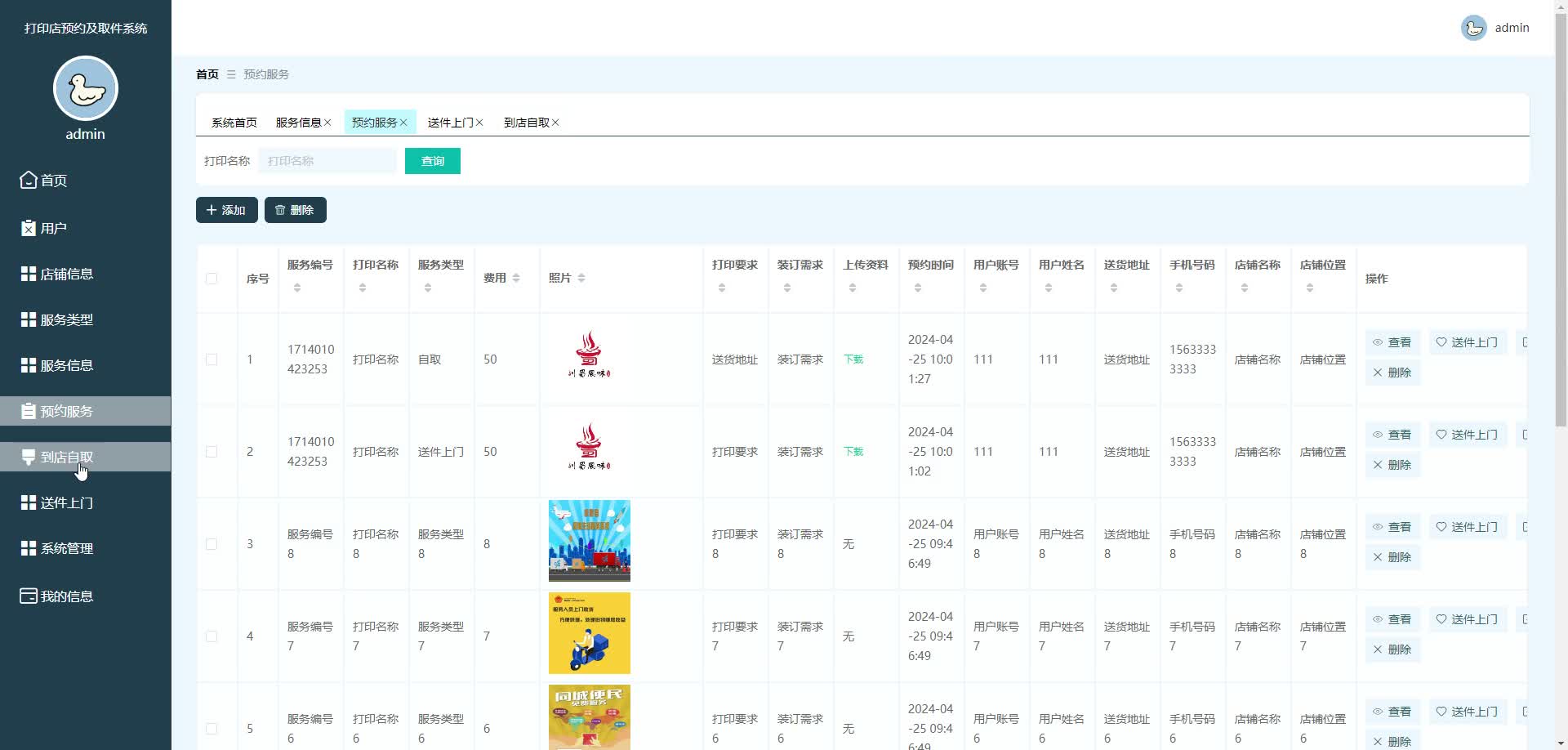Switch to the 系统首页 tab
The height and width of the screenshot is (750, 1568).
point(234,123)
